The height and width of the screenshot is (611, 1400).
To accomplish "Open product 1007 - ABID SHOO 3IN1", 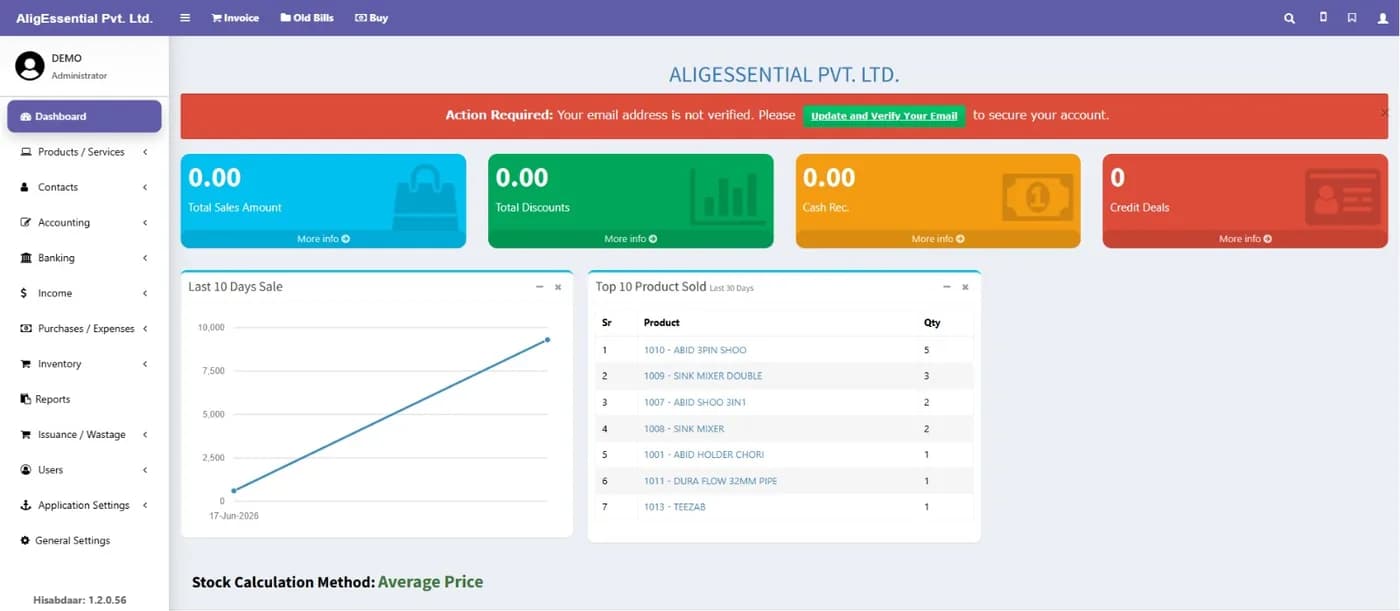I will [x=695, y=402].
